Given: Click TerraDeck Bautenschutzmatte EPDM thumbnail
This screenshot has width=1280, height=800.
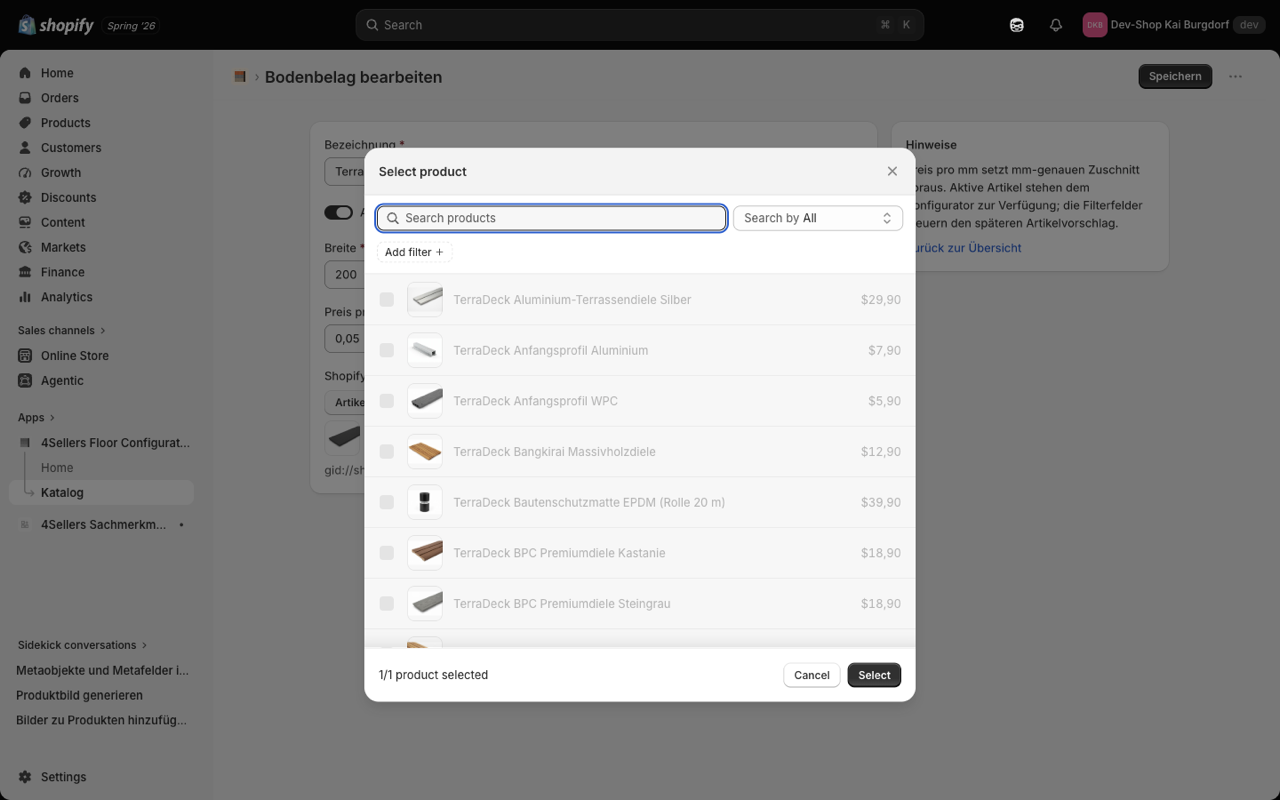Looking at the screenshot, I should click(x=425, y=503).
